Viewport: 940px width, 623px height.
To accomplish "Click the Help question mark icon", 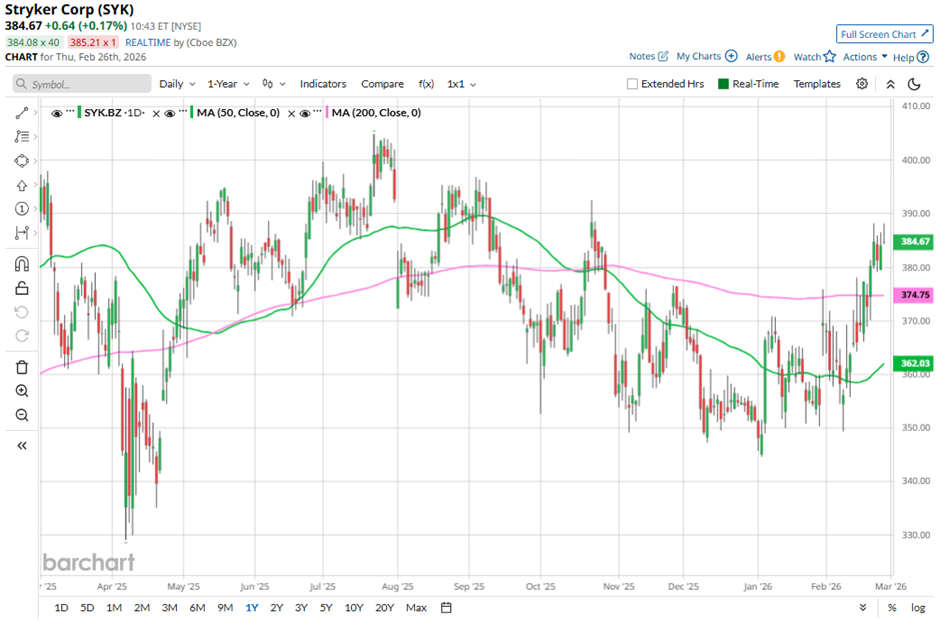I will click(923, 57).
